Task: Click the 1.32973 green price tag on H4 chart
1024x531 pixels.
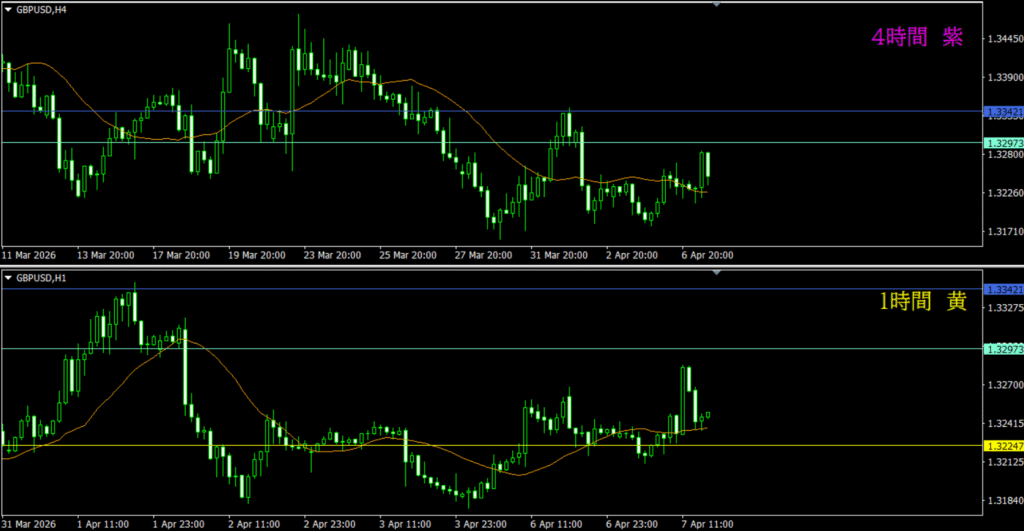Action: [x=1004, y=143]
